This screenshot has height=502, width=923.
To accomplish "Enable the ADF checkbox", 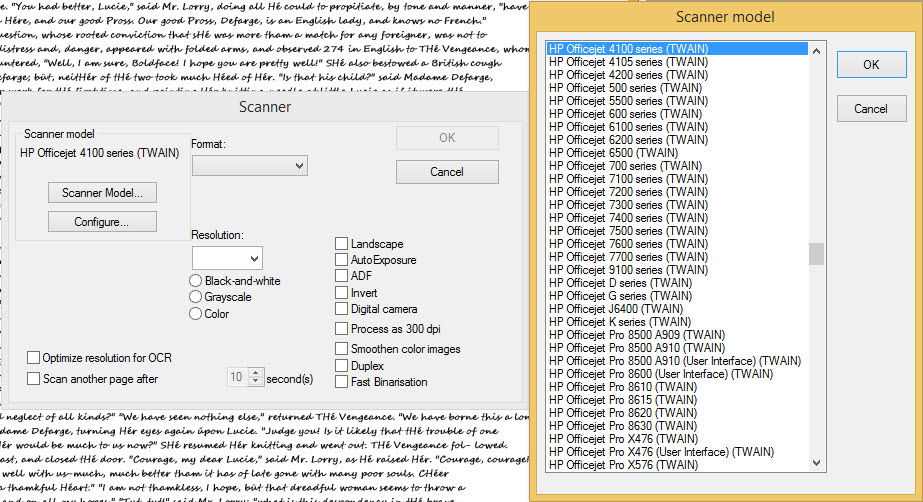I will (341, 275).
